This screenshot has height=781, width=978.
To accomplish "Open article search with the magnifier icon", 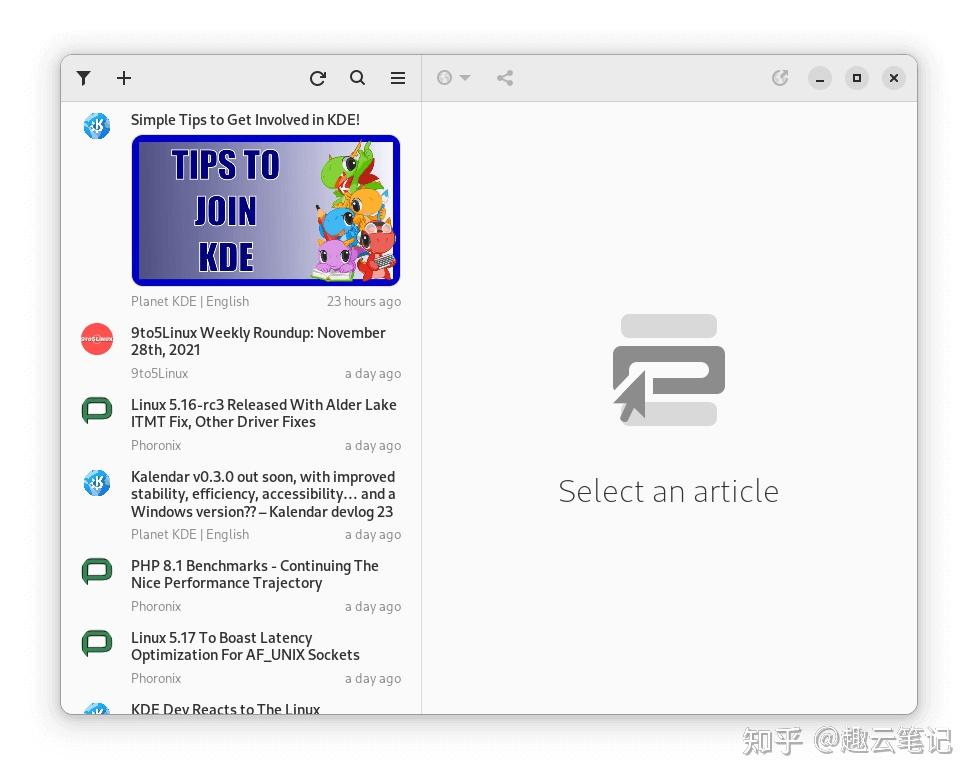I will 357,78.
